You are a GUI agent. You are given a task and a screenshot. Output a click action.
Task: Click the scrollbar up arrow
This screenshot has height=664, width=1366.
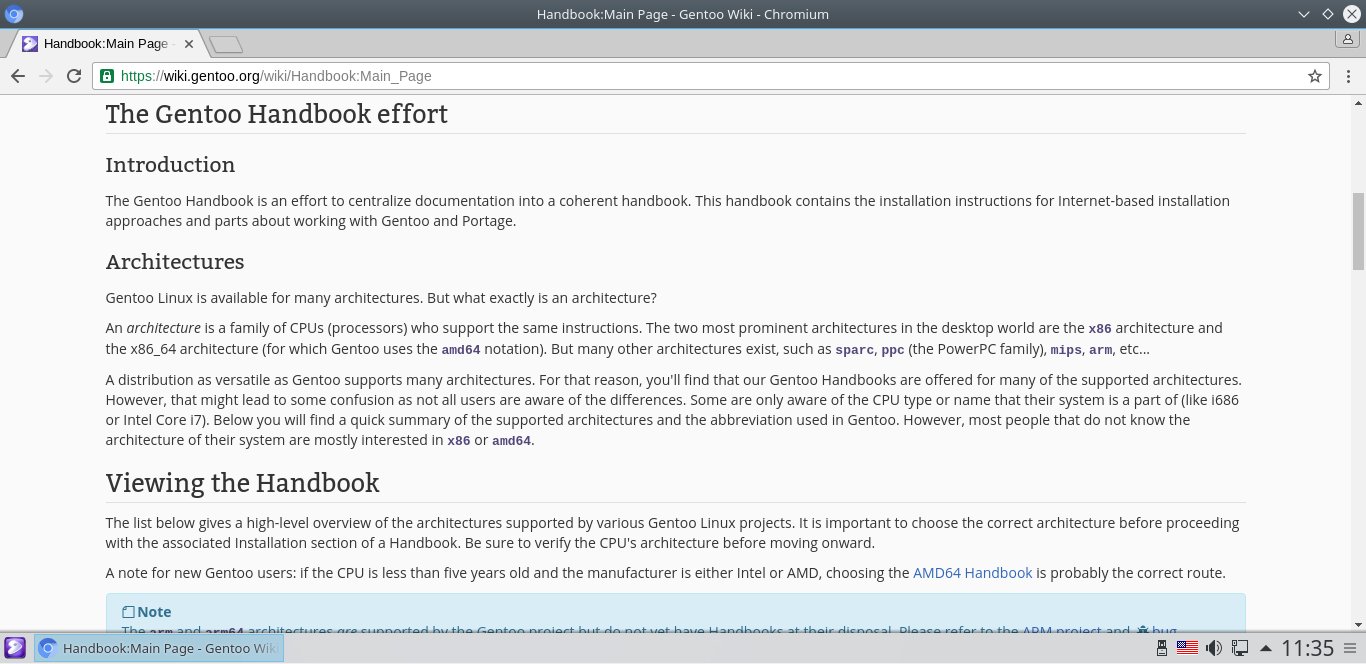click(x=1359, y=103)
